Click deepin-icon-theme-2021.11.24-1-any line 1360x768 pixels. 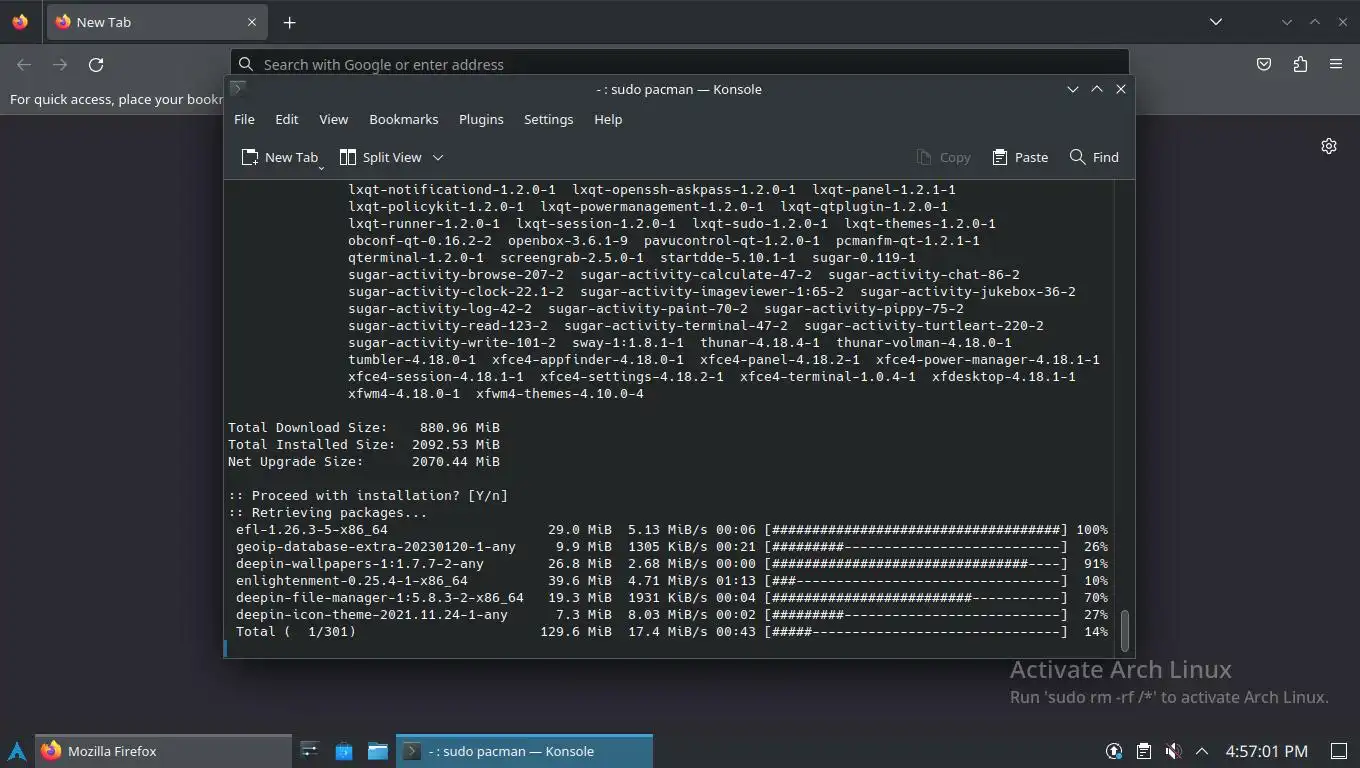(672, 615)
